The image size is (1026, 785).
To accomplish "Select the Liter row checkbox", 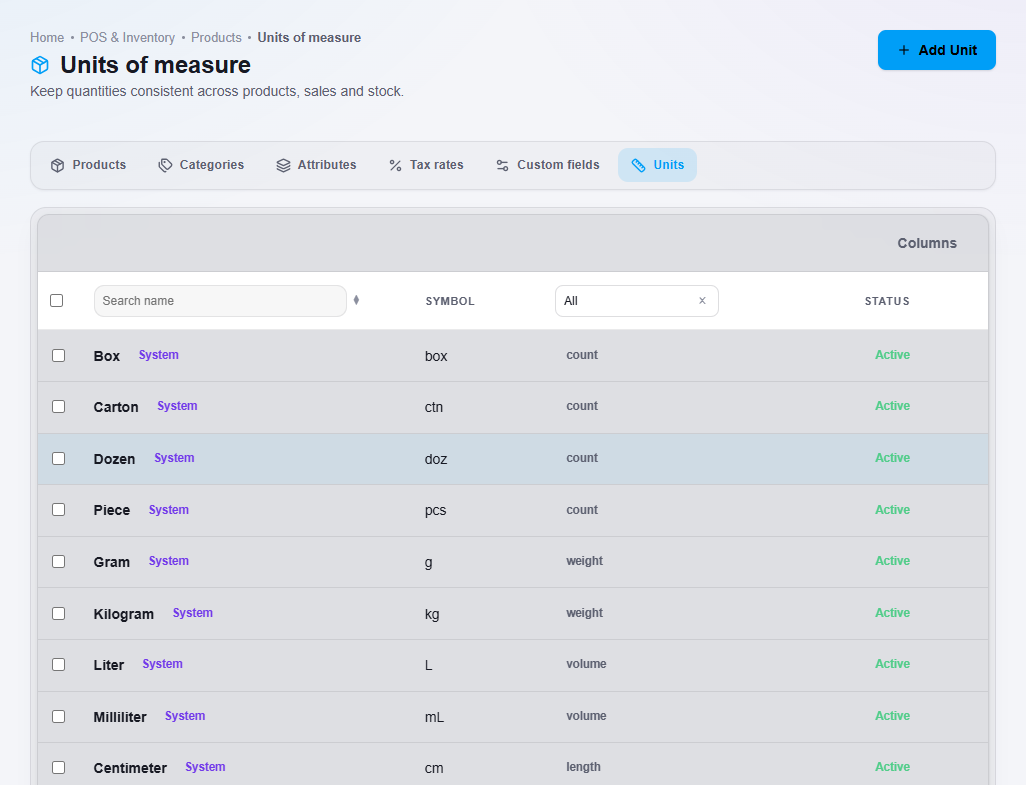I will (59, 664).
